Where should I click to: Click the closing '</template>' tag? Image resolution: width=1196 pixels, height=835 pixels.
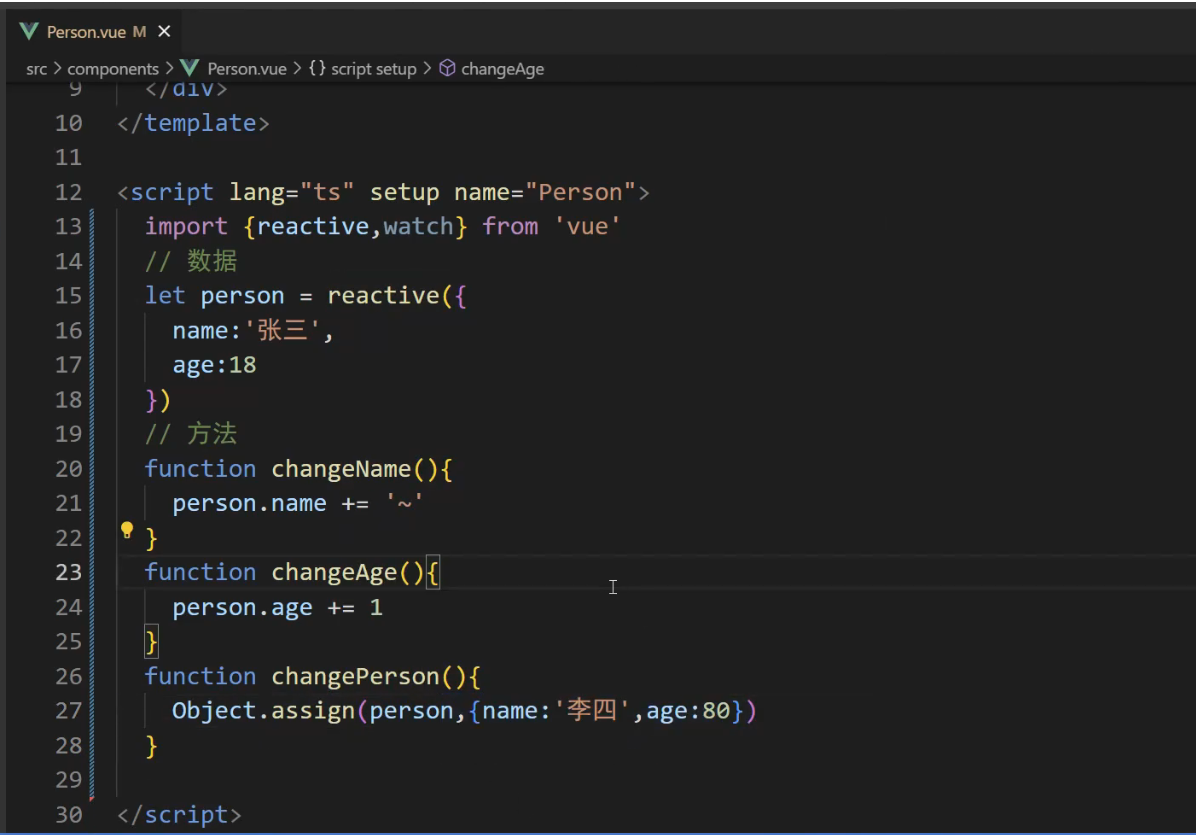(x=194, y=123)
